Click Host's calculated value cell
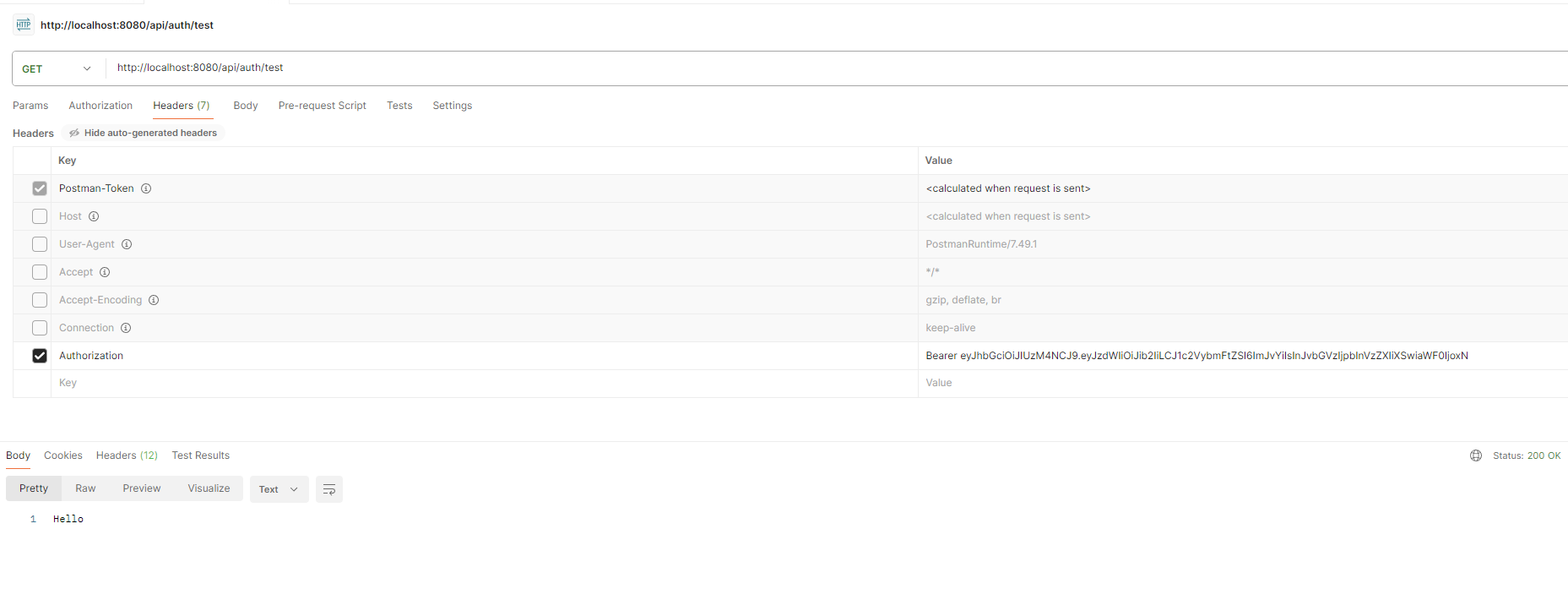This screenshot has width=1568, height=589. (x=1243, y=216)
